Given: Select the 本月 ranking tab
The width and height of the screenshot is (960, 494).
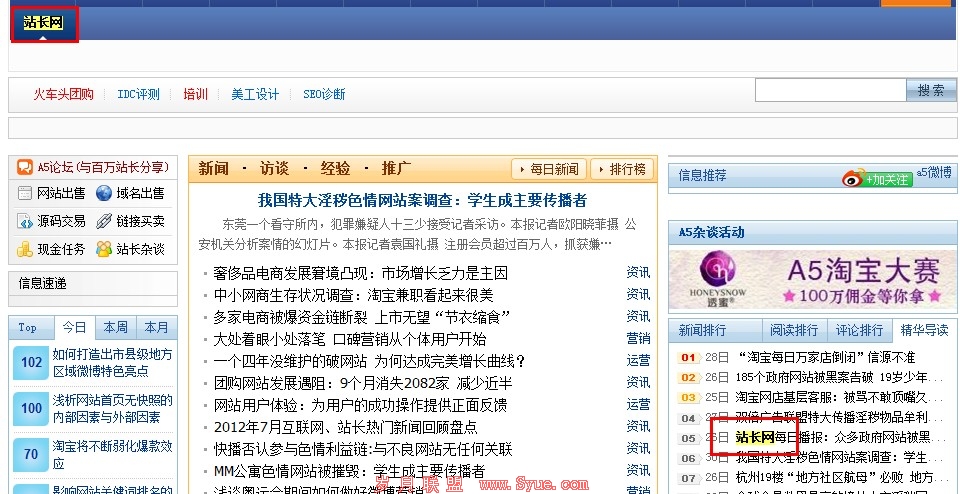Looking at the screenshot, I should point(156,328).
